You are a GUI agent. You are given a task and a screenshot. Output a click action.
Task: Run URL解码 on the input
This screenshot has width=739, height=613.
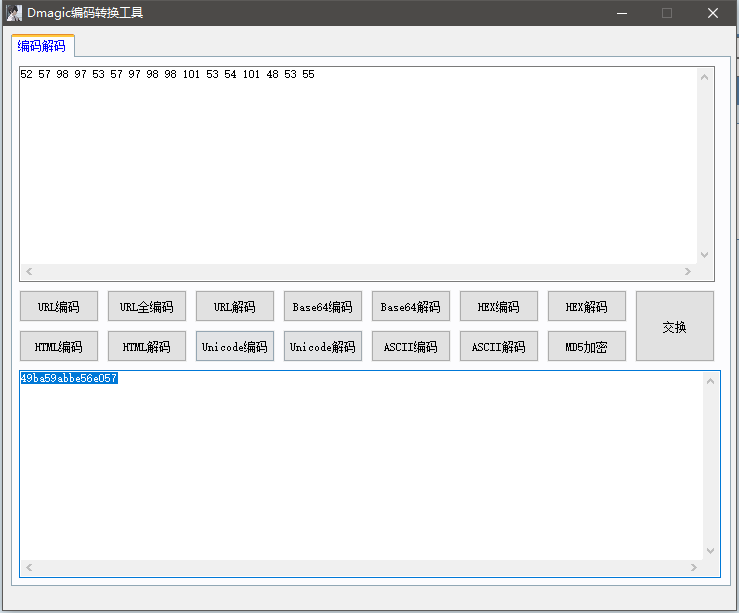tap(235, 306)
